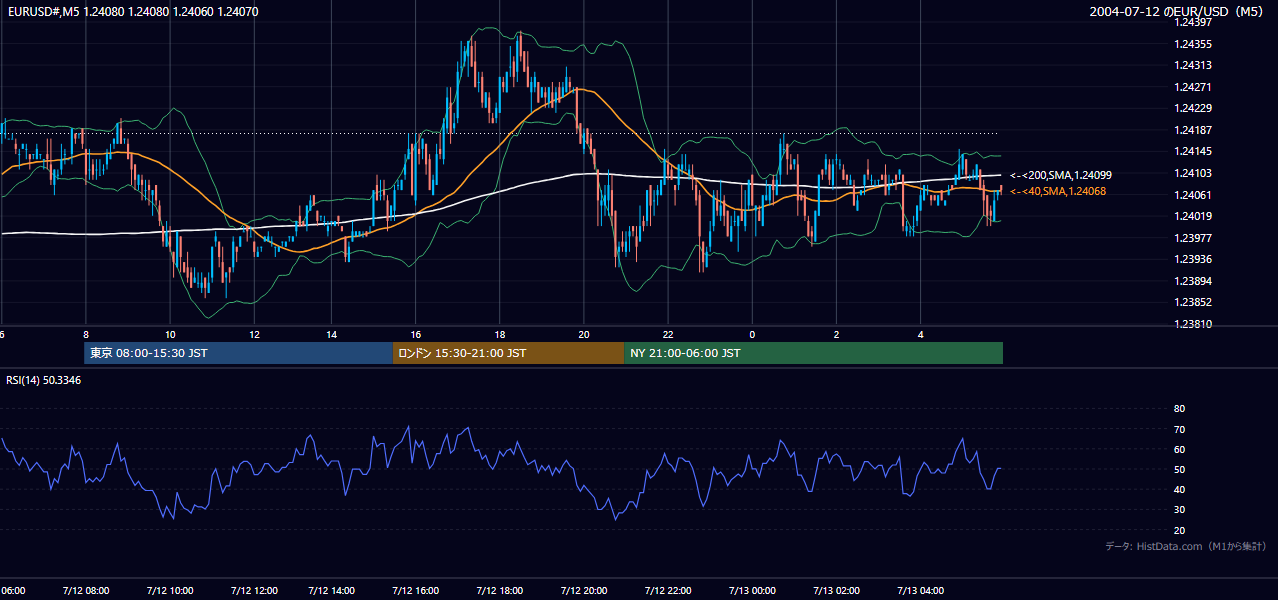Image resolution: width=1278 pixels, height=600 pixels.
Task: Click price axis label 1.24103
Action: [1193, 173]
